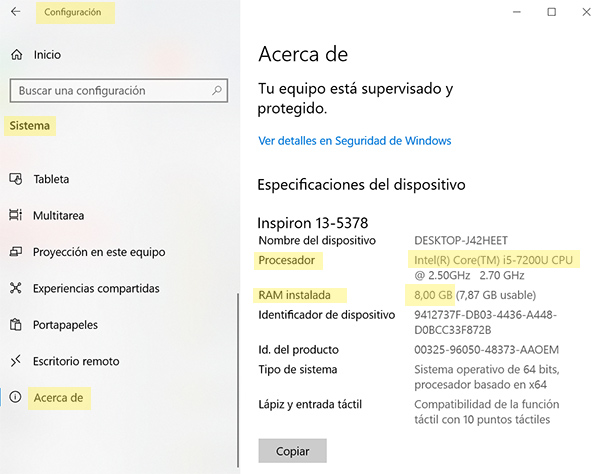Viewport: 600px width, 474px height.
Task: Click the search magnifier icon
Action: [217, 90]
